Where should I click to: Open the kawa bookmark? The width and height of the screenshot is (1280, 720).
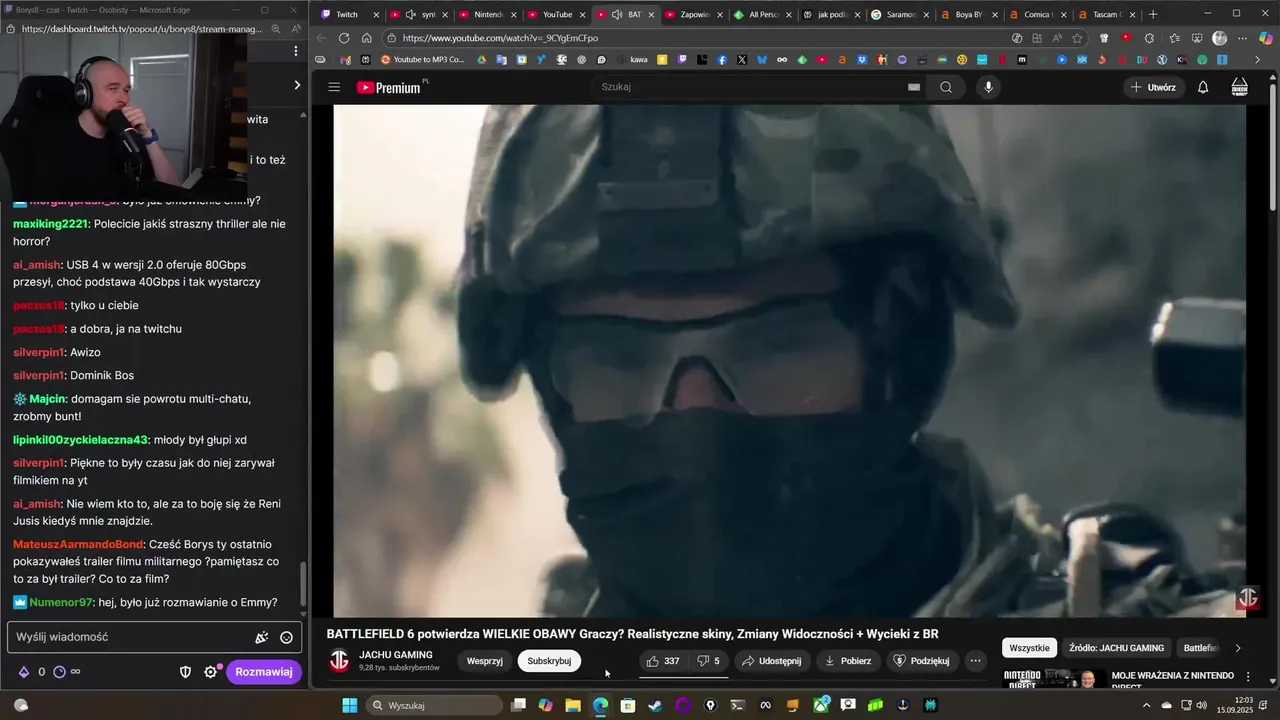631,60
